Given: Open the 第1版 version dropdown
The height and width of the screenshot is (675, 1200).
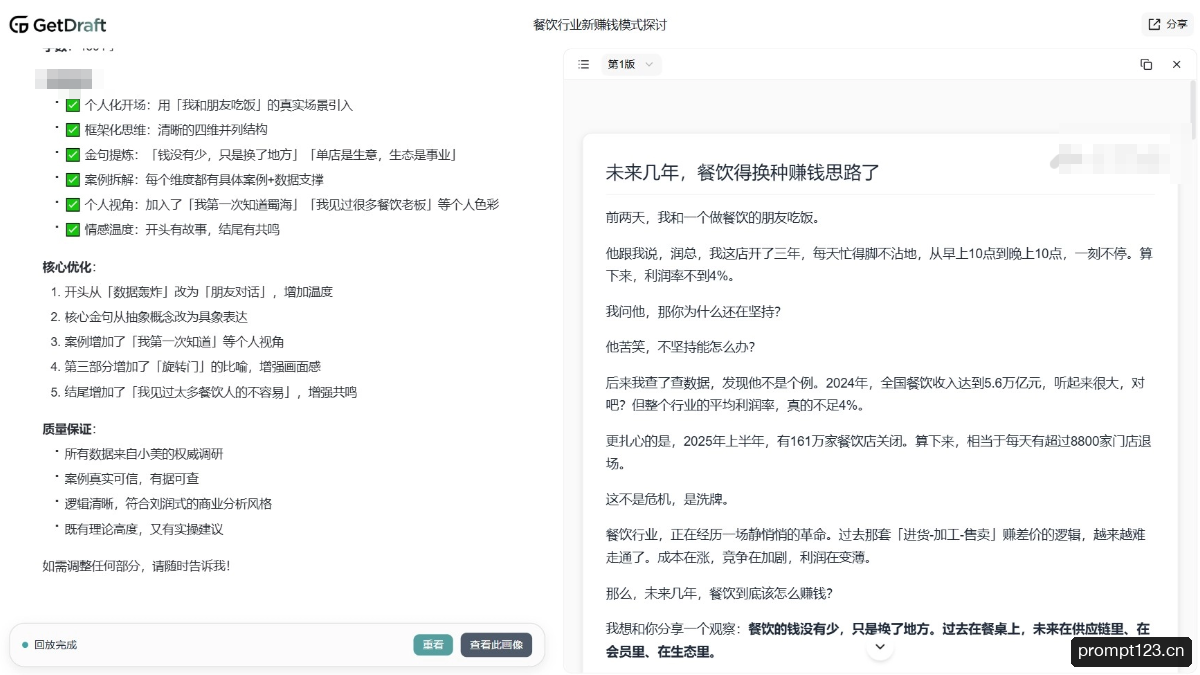Looking at the screenshot, I should 631,64.
